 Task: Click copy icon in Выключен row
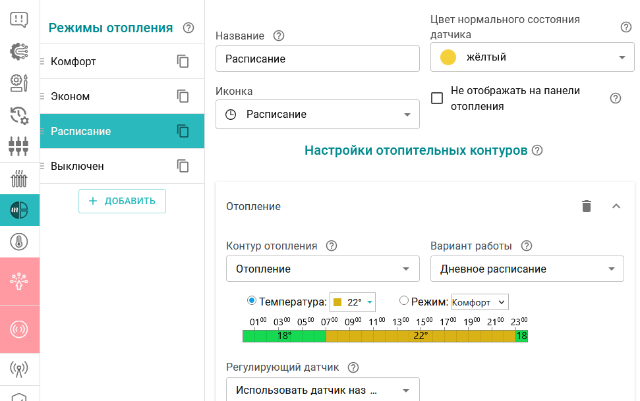pyautogui.click(x=183, y=166)
